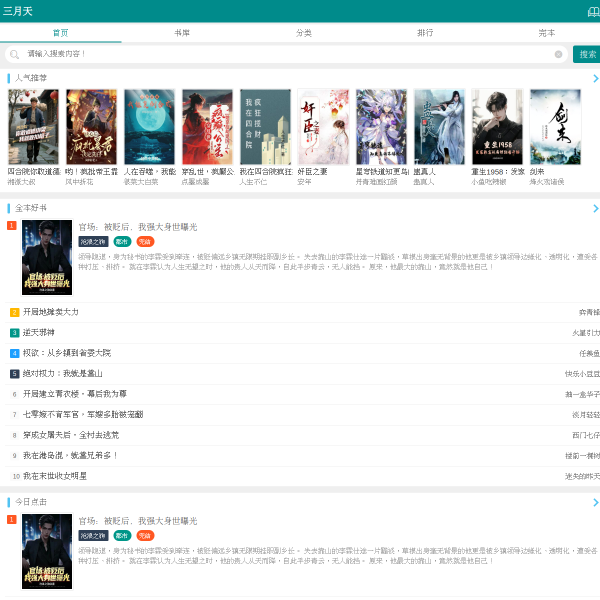Open the 完本 tab
Image resolution: width=600 pixels, height=600 pixels.
[x=546, y=33]
